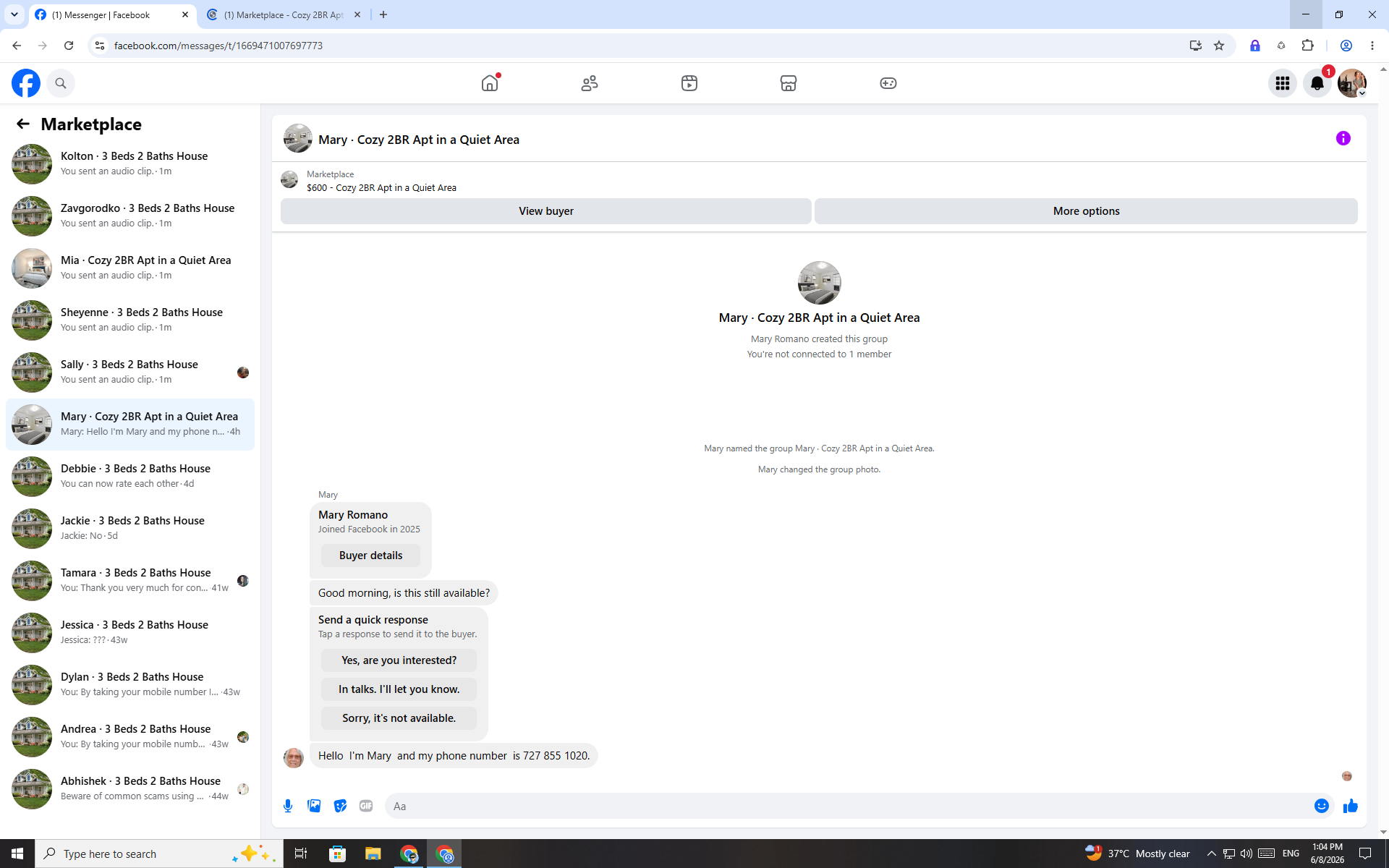Open Sally's 3 Beds 2 Baths House chat

pyautogui.click(x=130, y=373)
